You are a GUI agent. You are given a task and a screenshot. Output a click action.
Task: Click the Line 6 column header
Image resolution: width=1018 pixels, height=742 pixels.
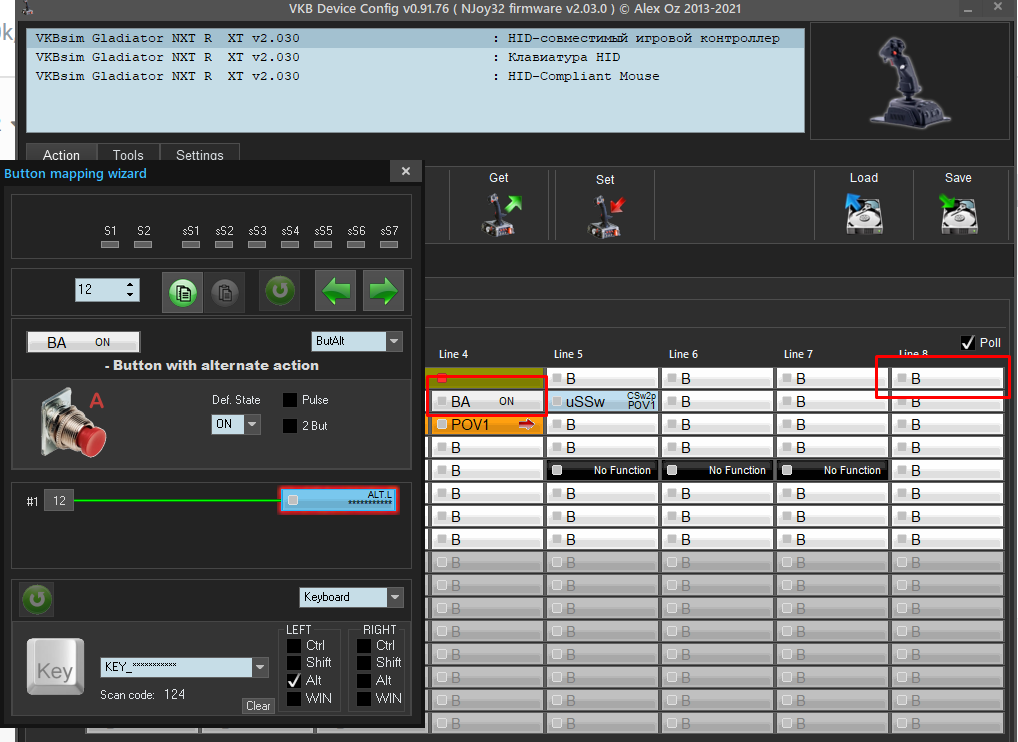point(683,354)
